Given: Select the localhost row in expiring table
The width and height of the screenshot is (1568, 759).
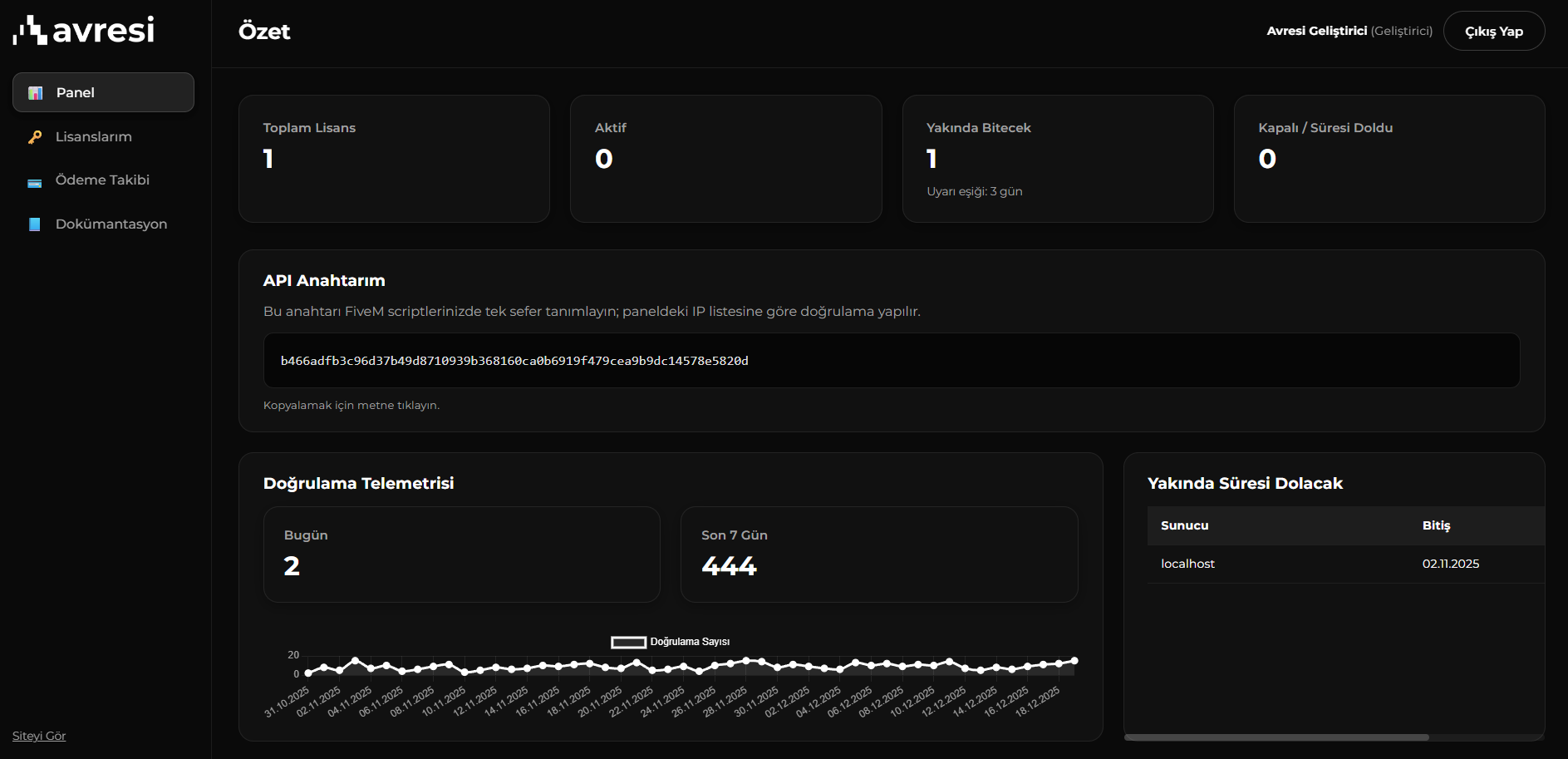Looking at the screenshot, I should 1187,564.
